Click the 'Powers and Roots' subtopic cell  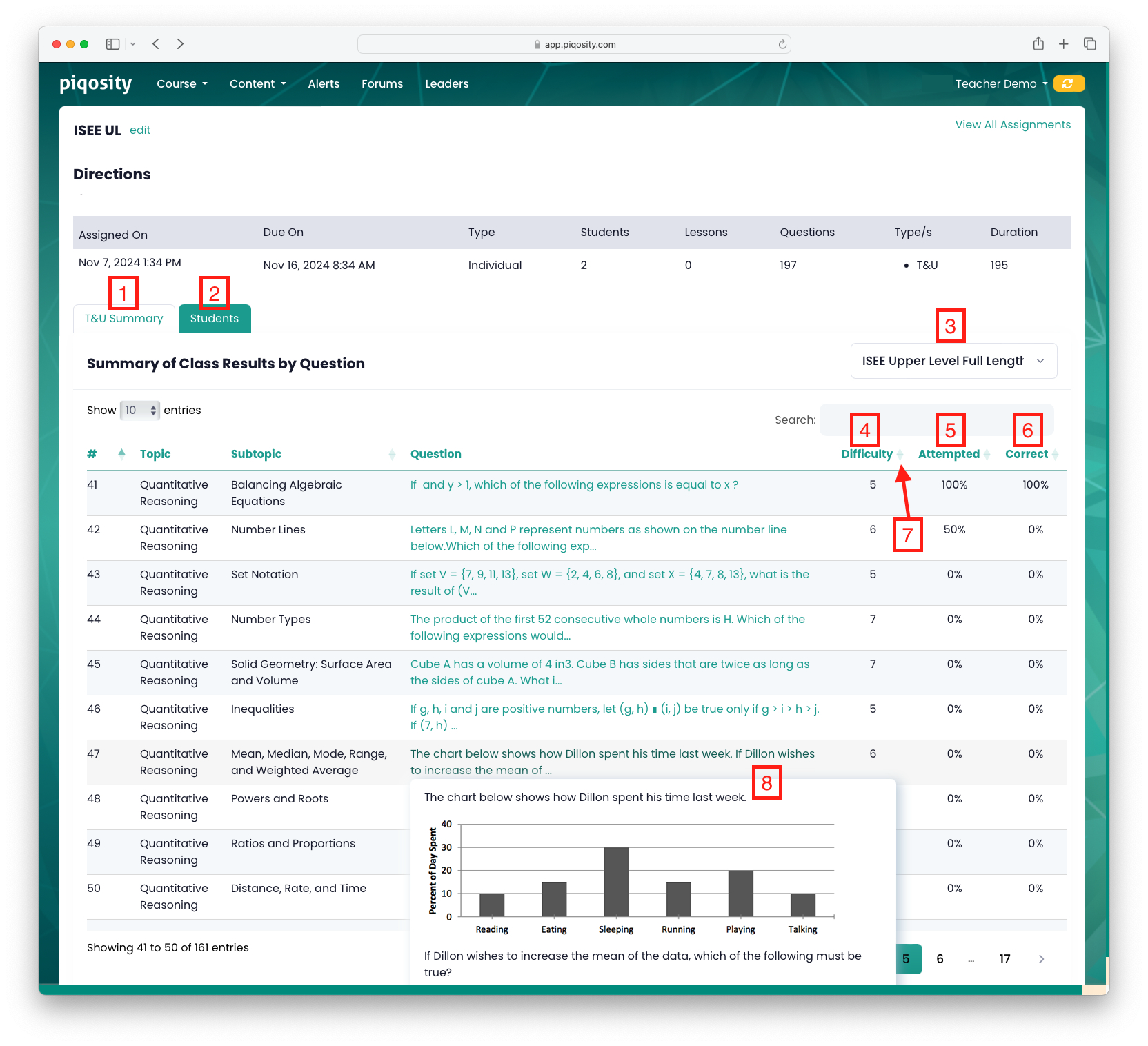[x=279, y=799]
